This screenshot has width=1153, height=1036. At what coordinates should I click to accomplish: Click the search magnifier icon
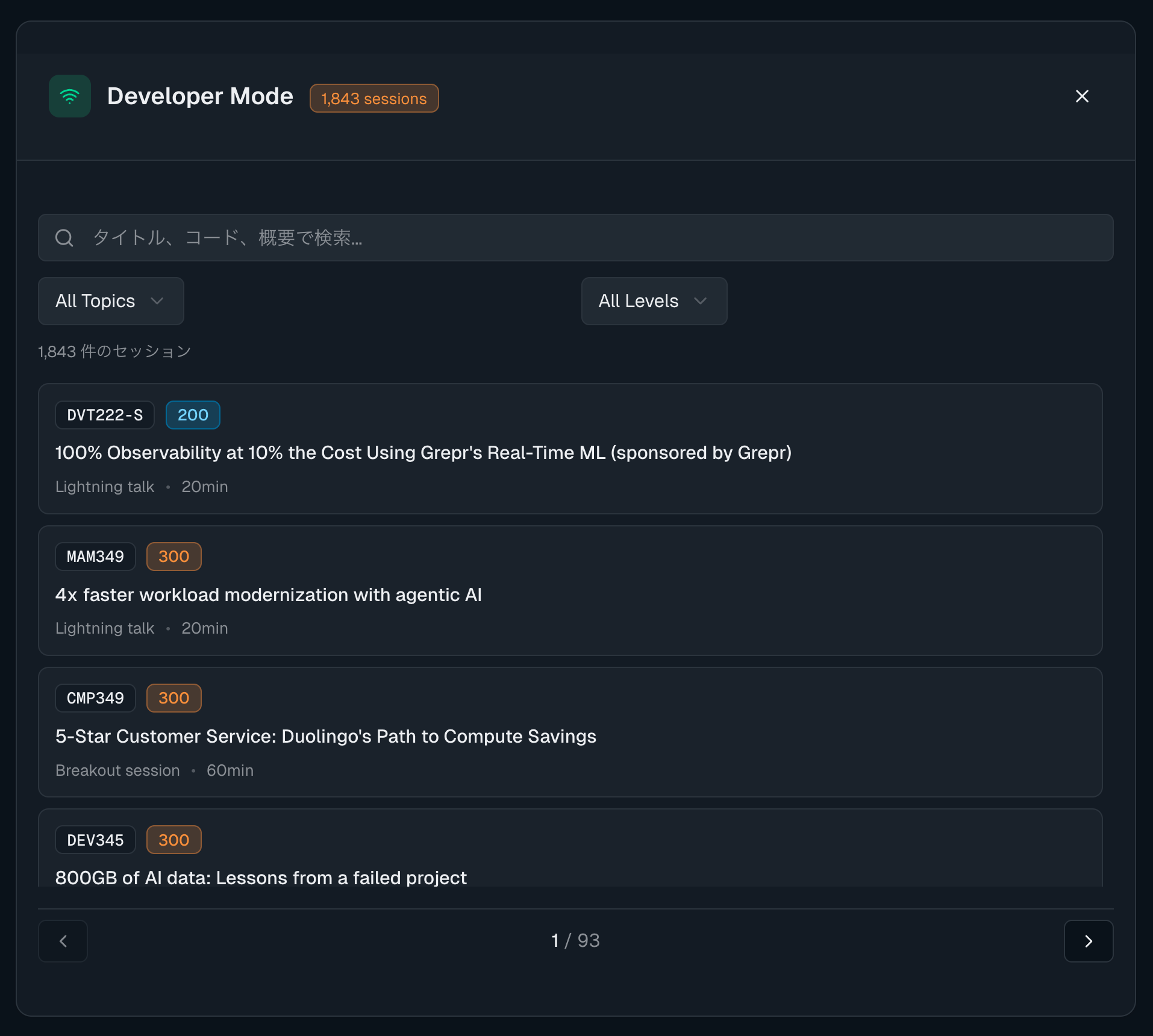point(64,238)
